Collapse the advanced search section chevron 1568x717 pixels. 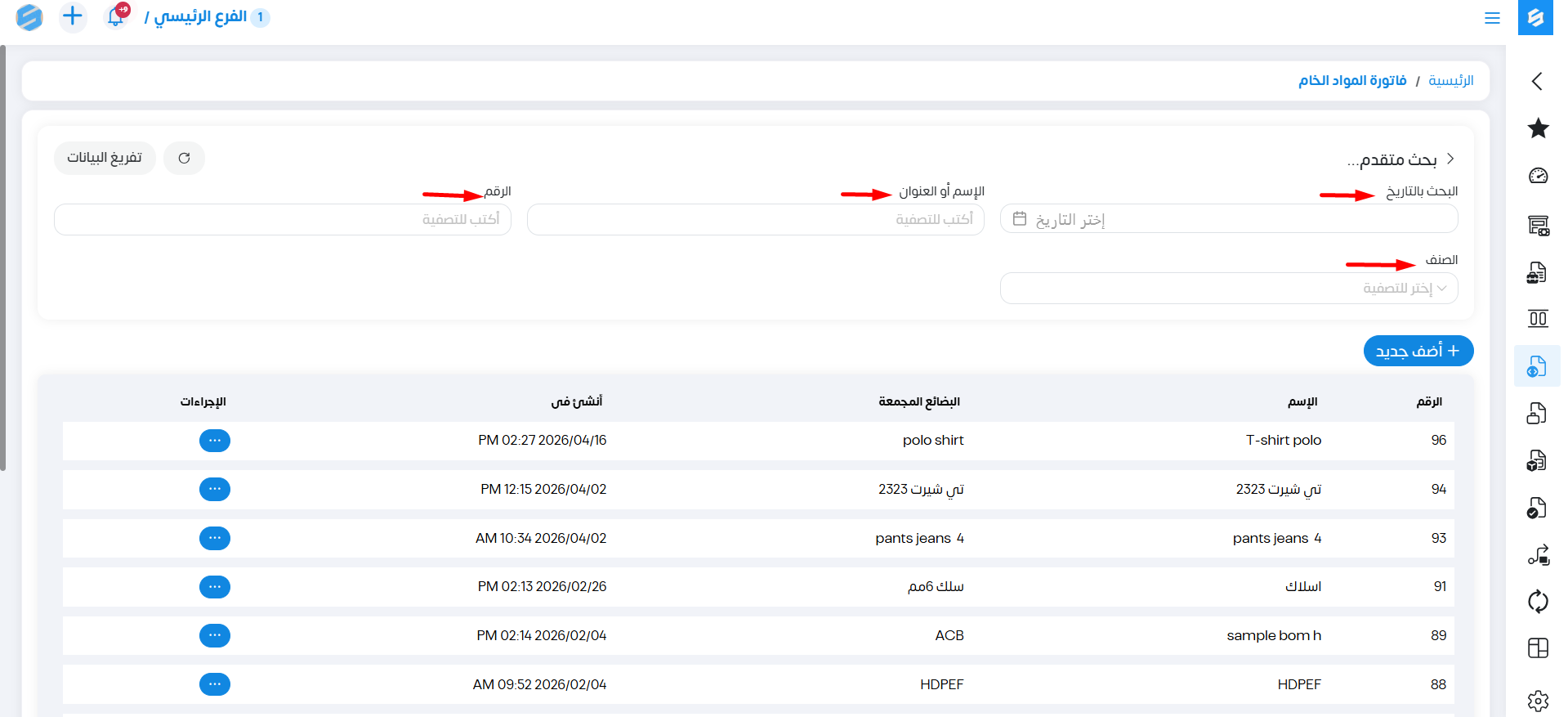coord(1450,159)
